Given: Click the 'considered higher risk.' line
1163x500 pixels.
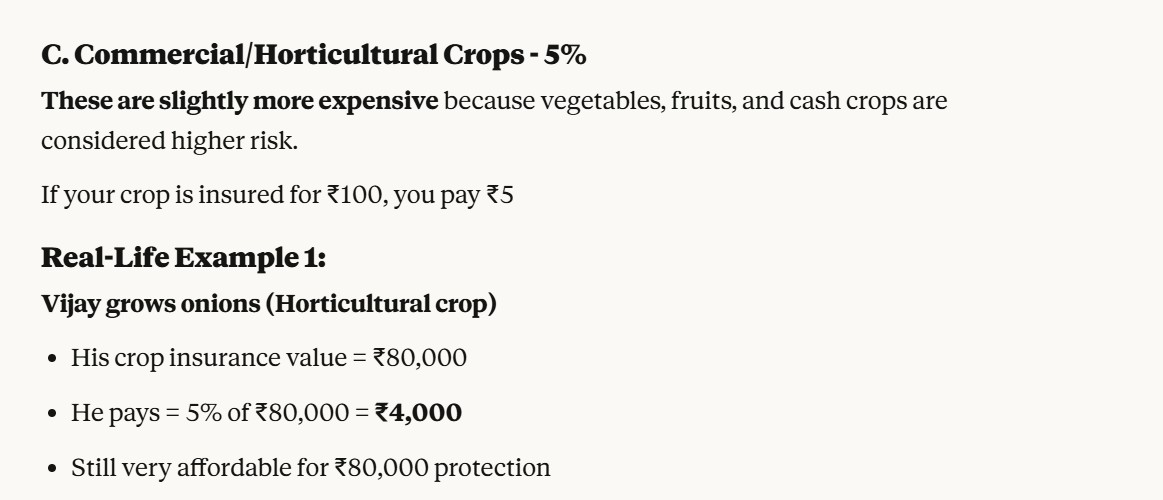Looking at the screenshot, I should tap(169, 142).
